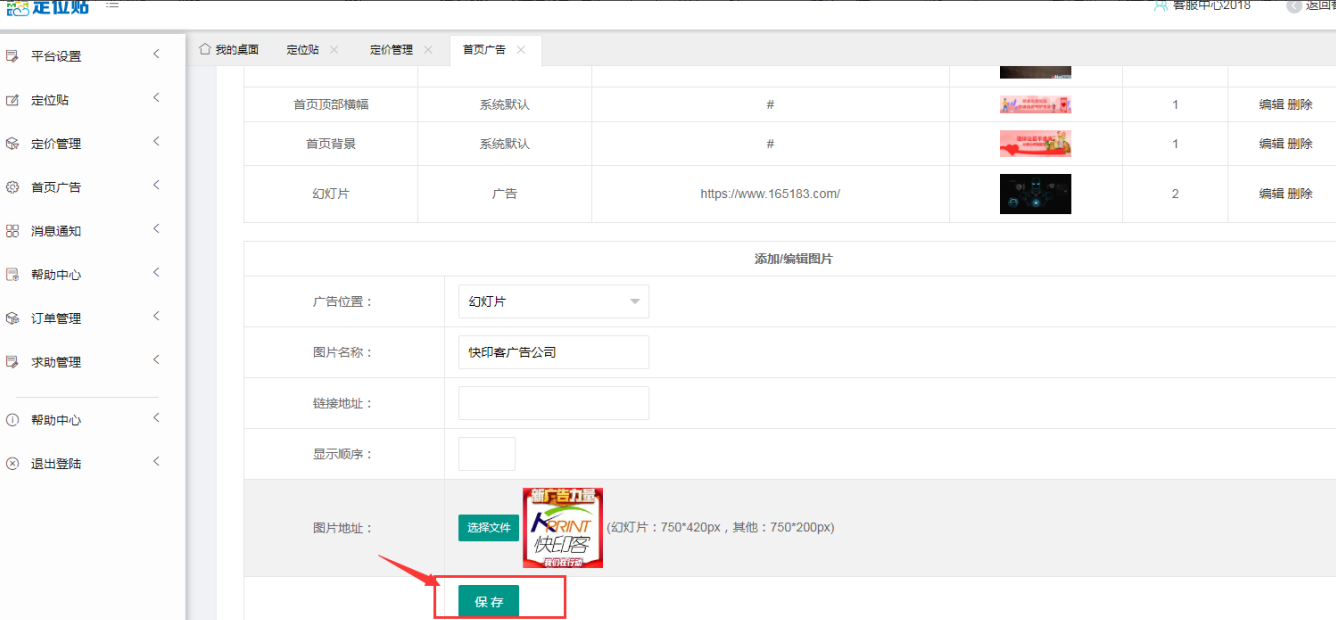The width and height of the screenshot is (1336, 620).
Task: Click the 链接地址 input field
Action: pos(553,403)
